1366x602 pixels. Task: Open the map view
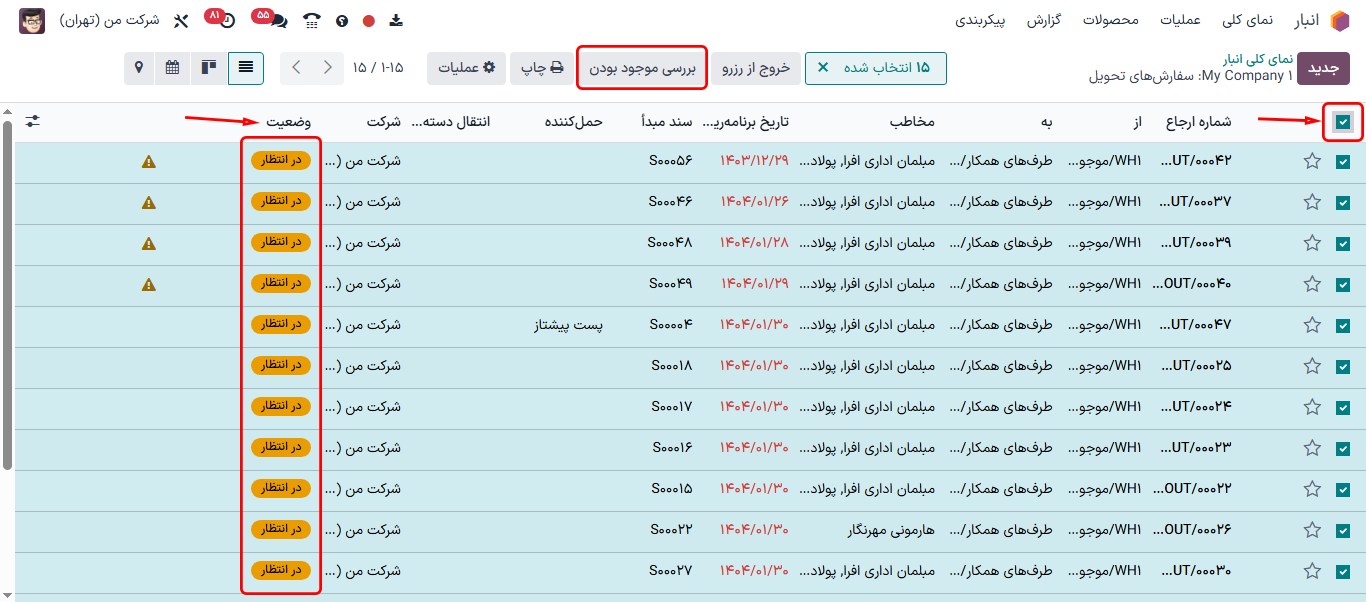coord(138,68)
